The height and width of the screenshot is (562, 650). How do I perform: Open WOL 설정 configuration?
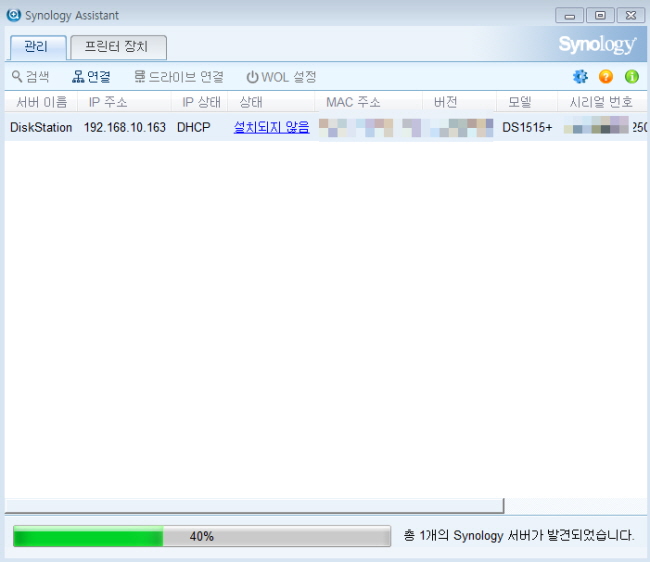[x=281, y=77]
